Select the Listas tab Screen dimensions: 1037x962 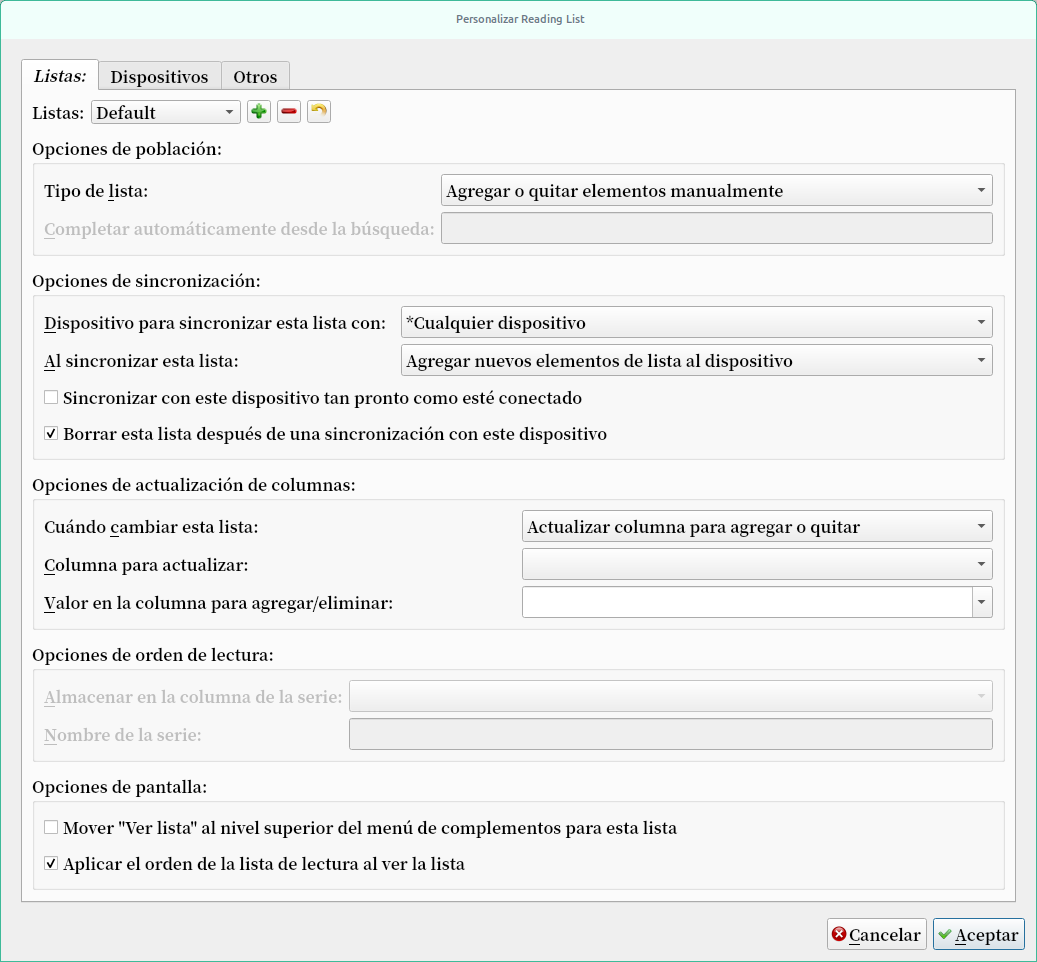(x=60, y=76)
